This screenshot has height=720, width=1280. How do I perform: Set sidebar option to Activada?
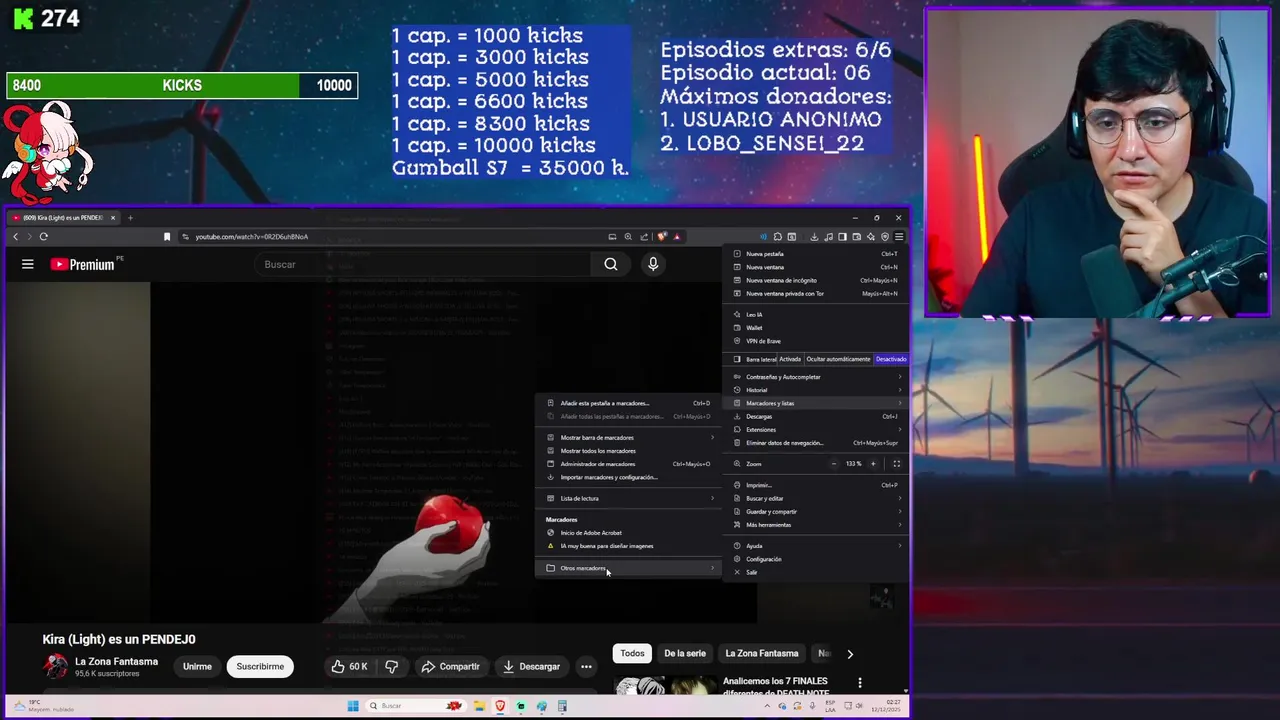(790, 359)
